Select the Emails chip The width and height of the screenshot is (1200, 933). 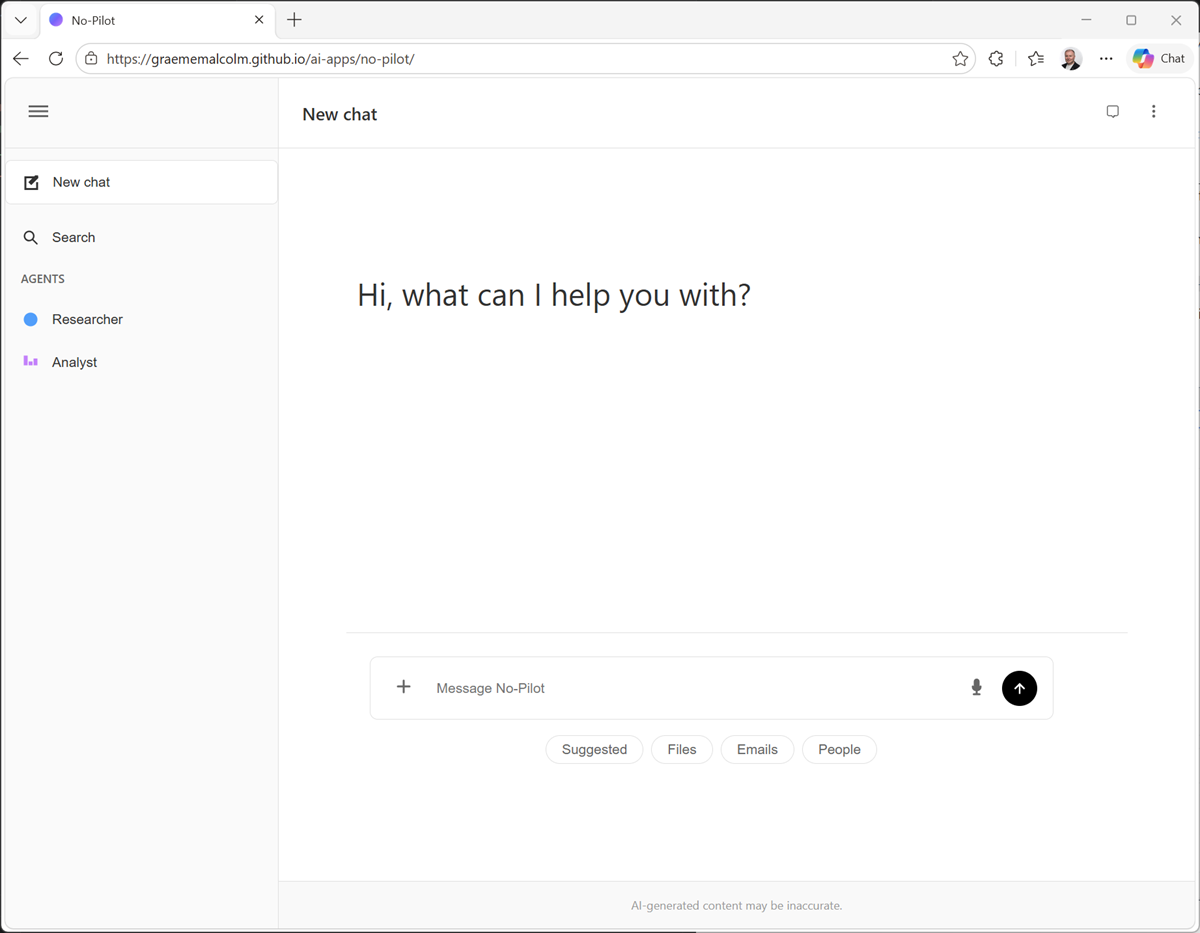(x=757, y=749)
